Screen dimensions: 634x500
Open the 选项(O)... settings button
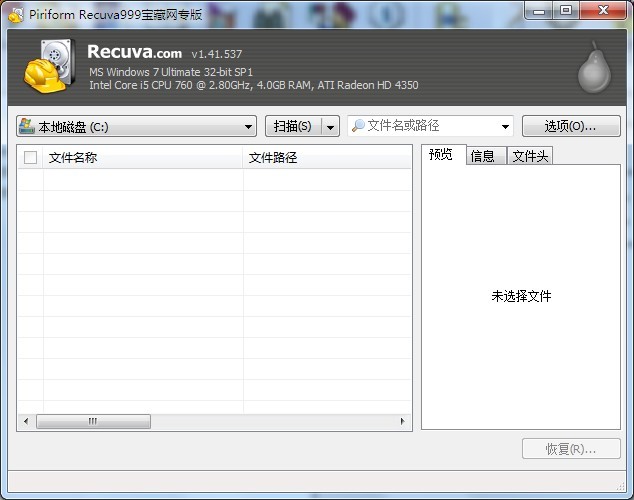click(570, 127)
